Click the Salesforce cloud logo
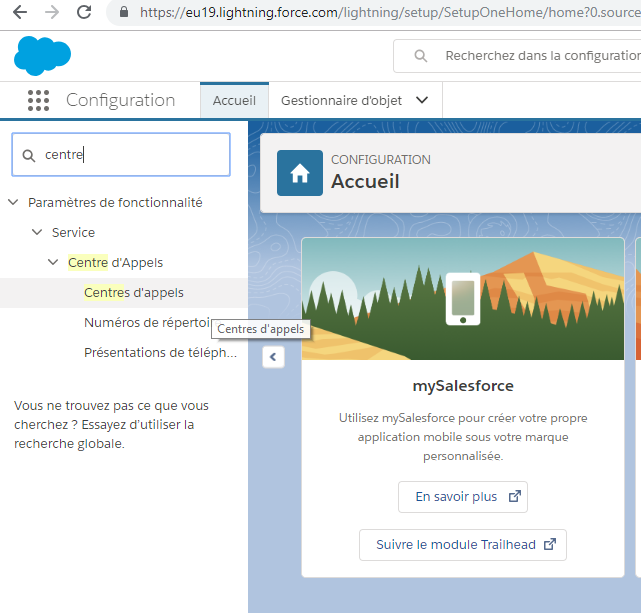The image size is (641, 613). click(x=43, y=56)
